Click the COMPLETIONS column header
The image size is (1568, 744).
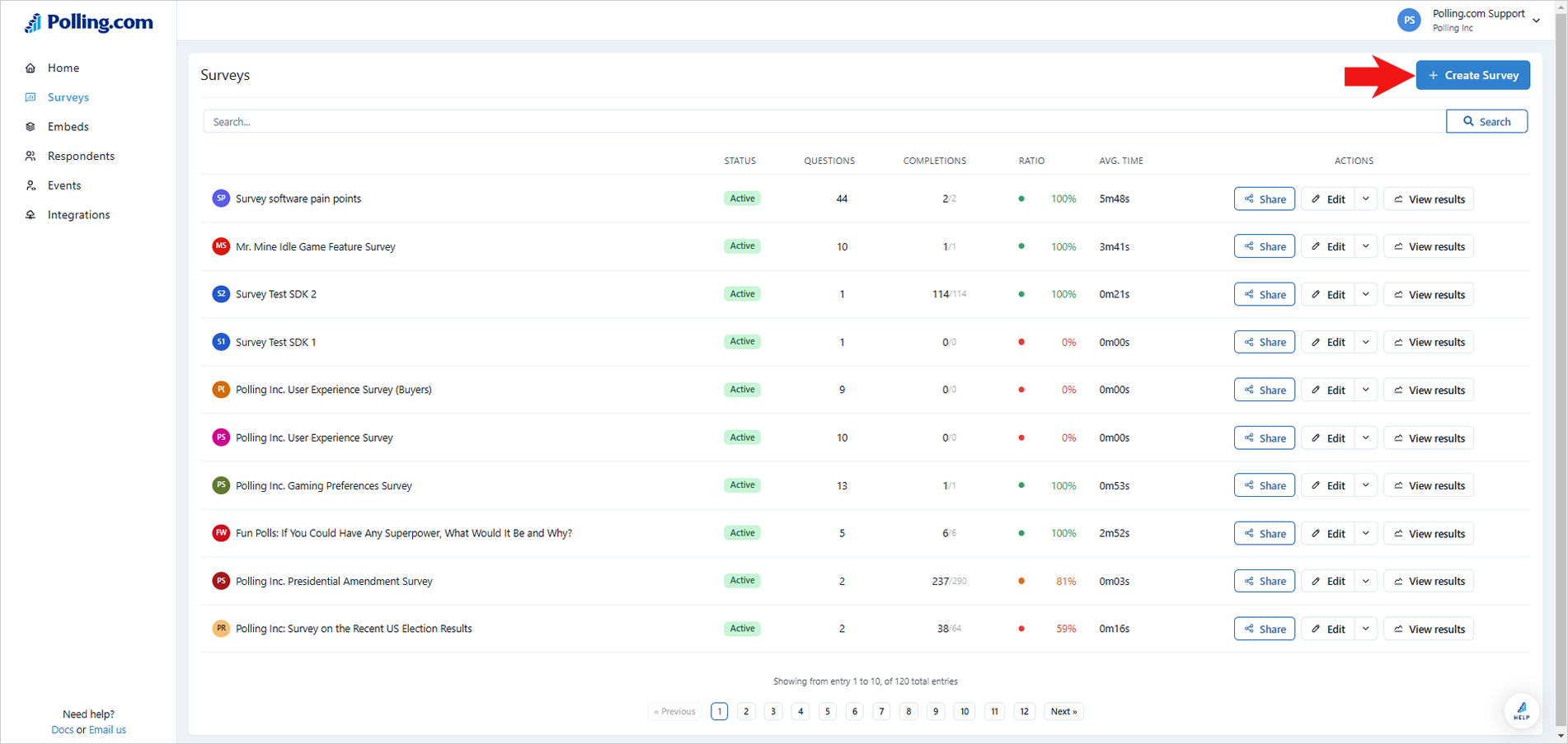click(x=934, y=161)
